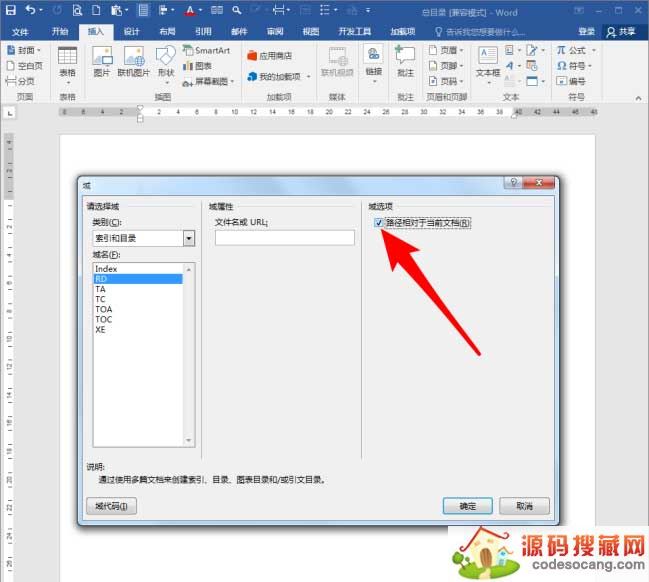Screen dimensions: 649x582
Task: Click the 文件名或 URL input field
Action: point(284,238)
